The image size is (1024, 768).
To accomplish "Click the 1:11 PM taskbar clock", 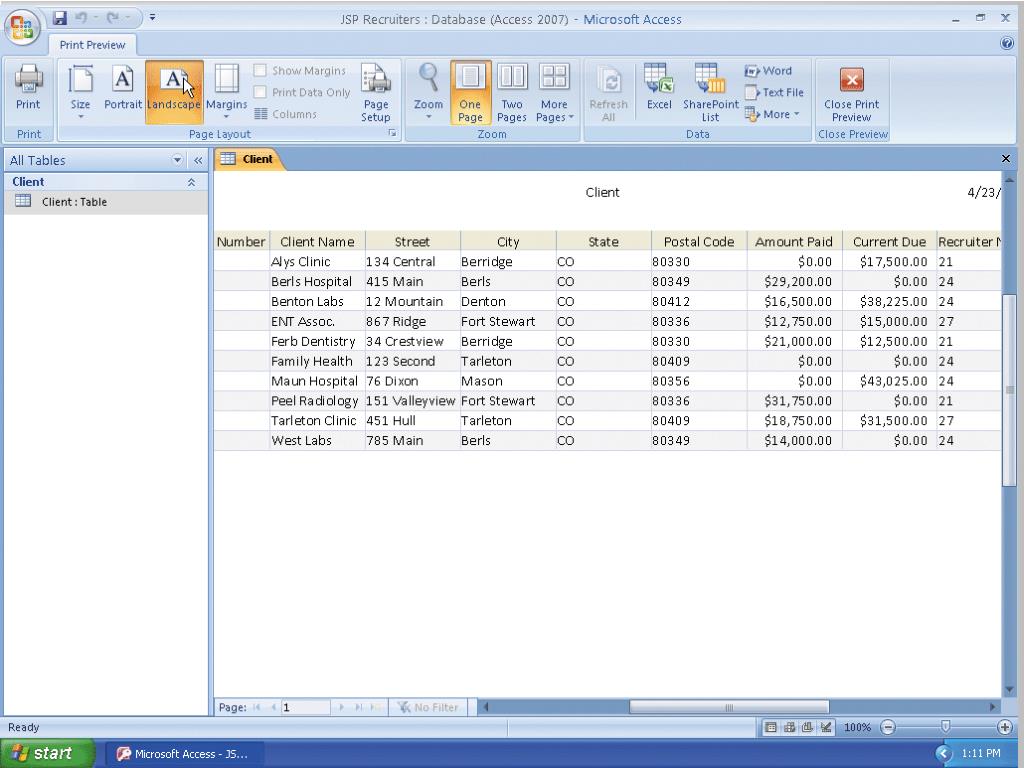I will coord(981,754).
